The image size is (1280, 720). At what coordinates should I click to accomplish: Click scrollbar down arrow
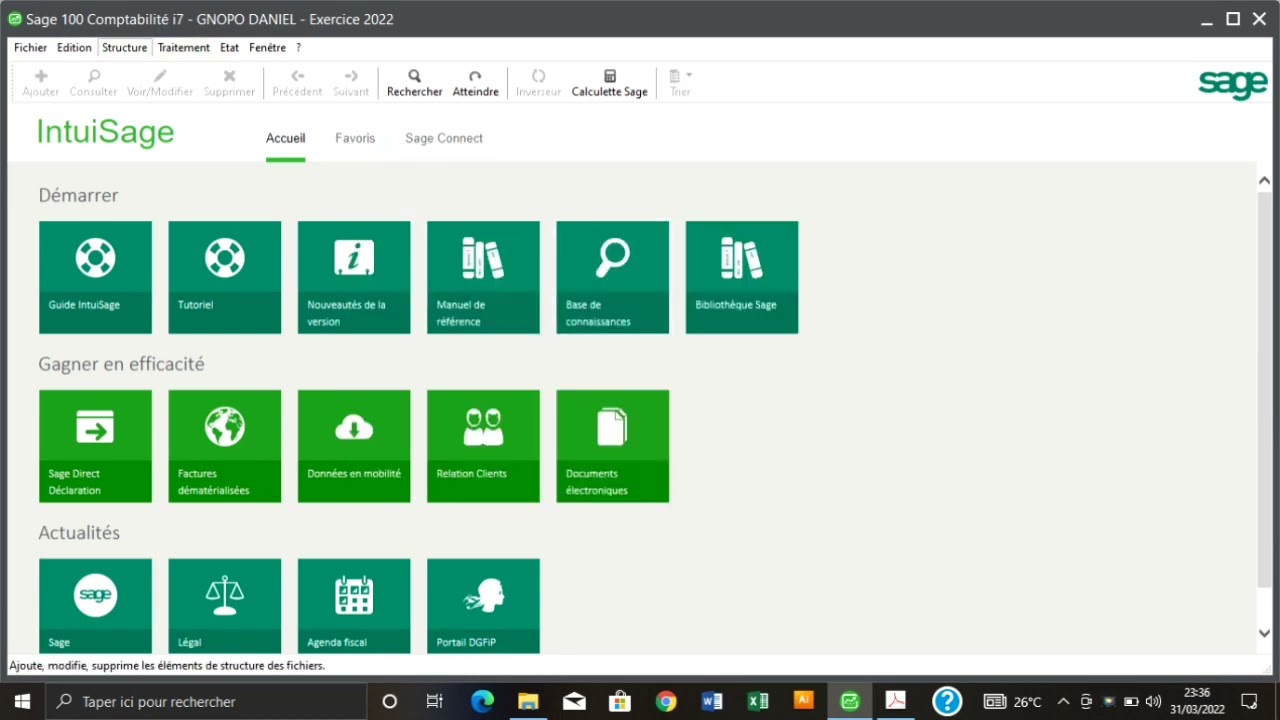[1264, 632]
